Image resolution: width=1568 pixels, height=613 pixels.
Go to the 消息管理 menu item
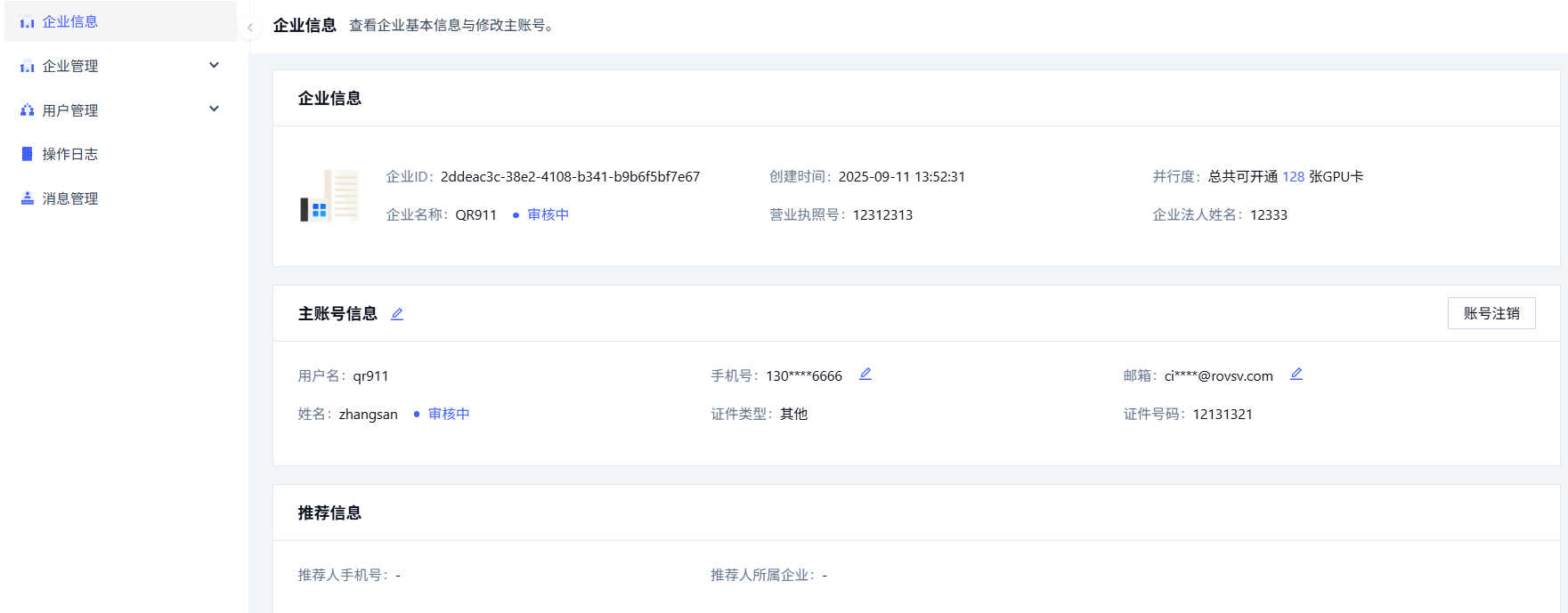coord(69,198)
